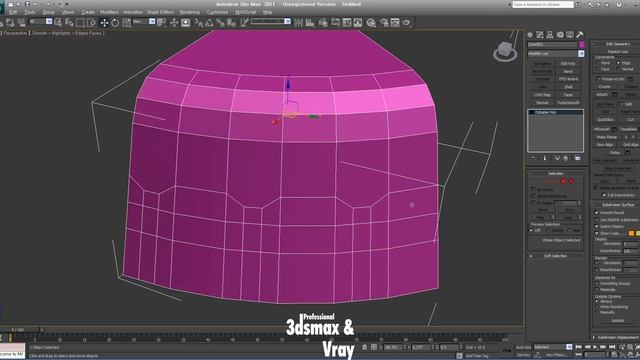Click the Mirror tool icon

pyautogui.click(x=298, y=23)
